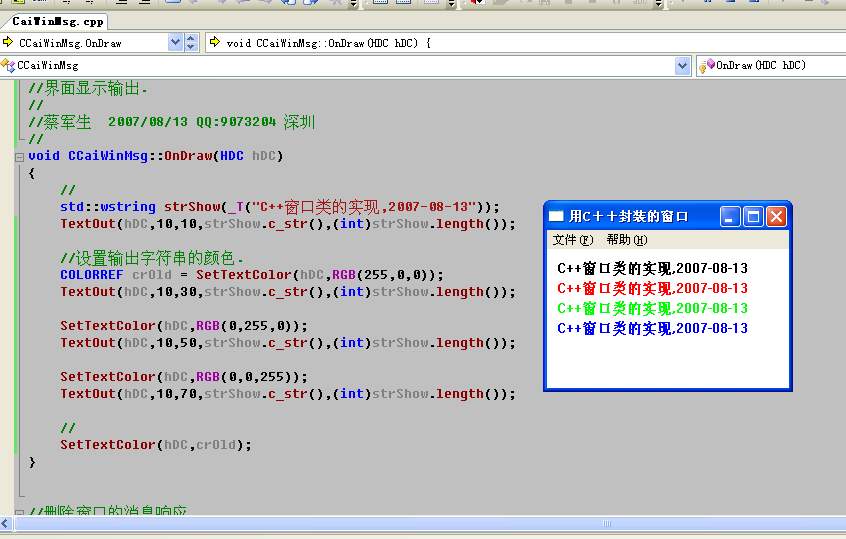Click the method icon beside OnDraw(HDC hDC)

pyautogui.click(x=707, y=66)
